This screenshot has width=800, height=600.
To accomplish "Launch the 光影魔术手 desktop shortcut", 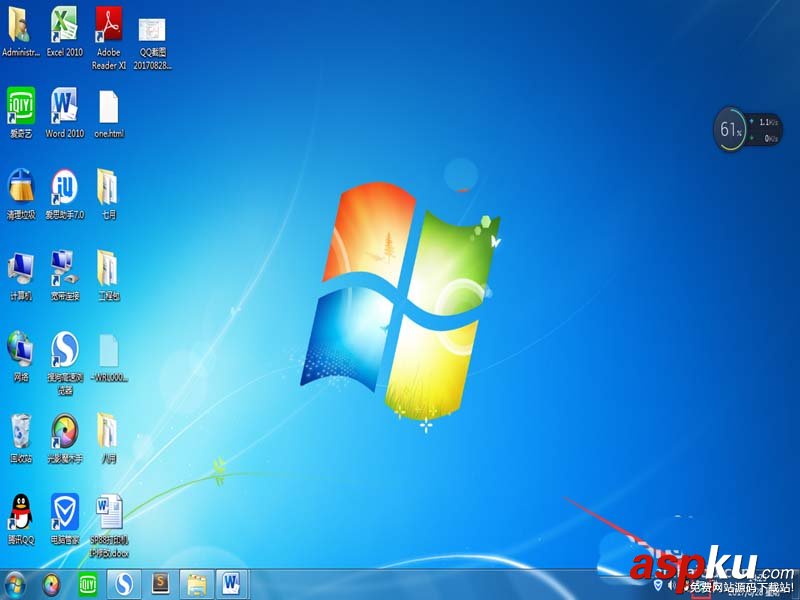I will point(65,438).
